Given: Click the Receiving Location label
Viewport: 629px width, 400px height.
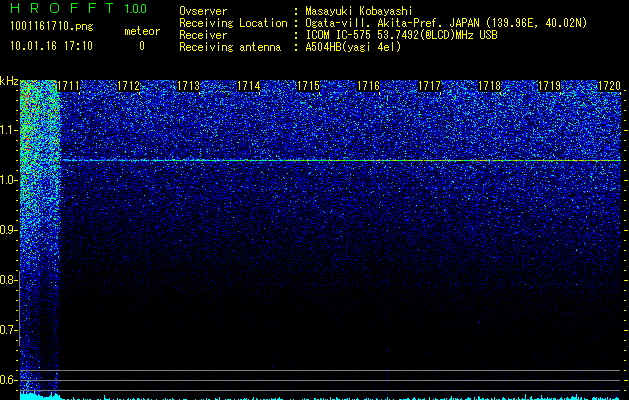Looking at the screenshot, I should (x=233, y=23).
